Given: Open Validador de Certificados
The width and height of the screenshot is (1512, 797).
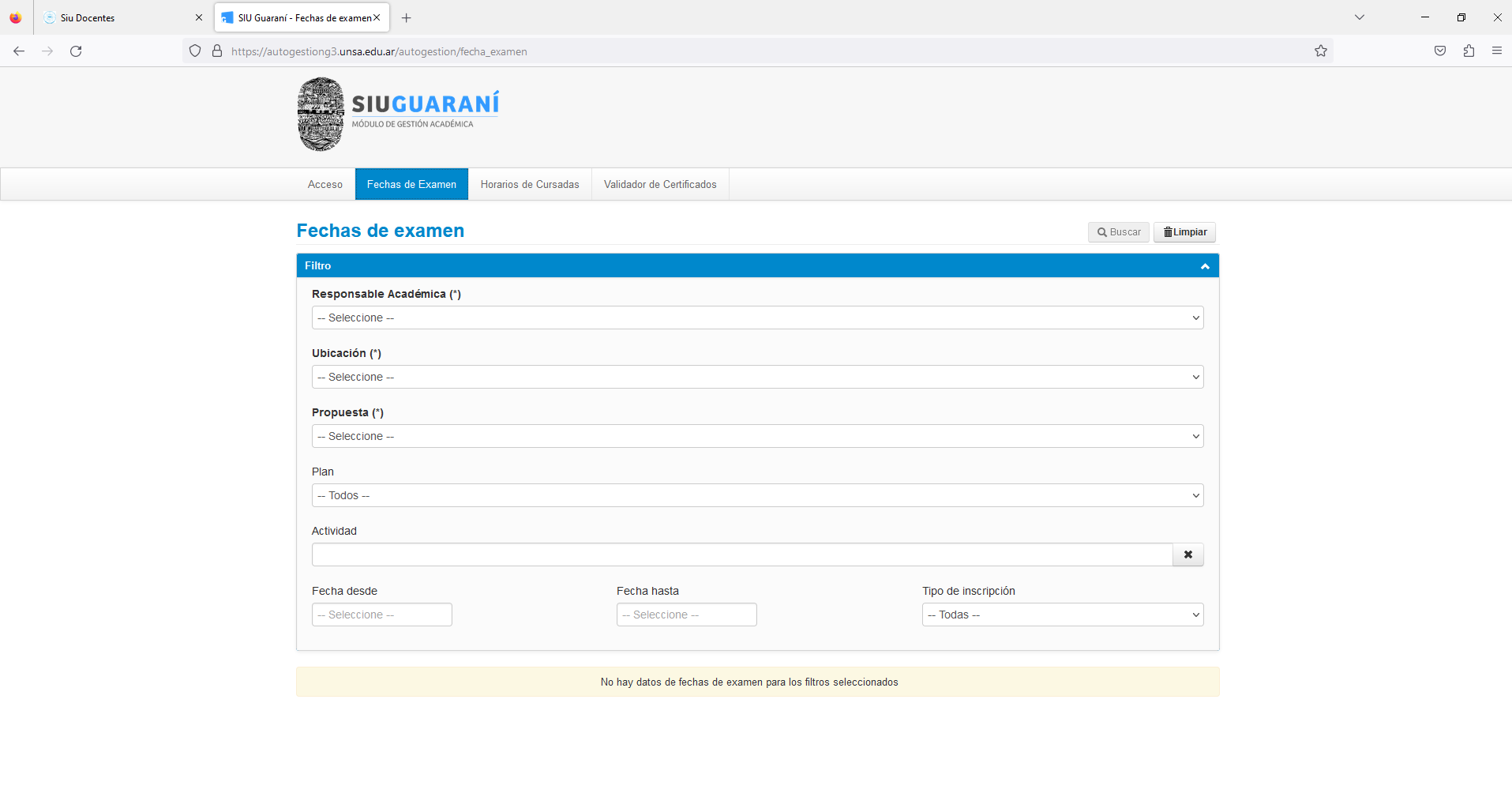Looking at the screenshot, I should click(x=660, y=184).
